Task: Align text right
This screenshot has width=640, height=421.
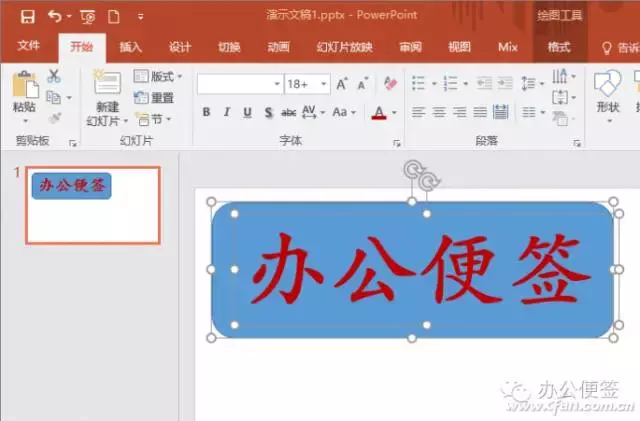Action: [460, 112]
